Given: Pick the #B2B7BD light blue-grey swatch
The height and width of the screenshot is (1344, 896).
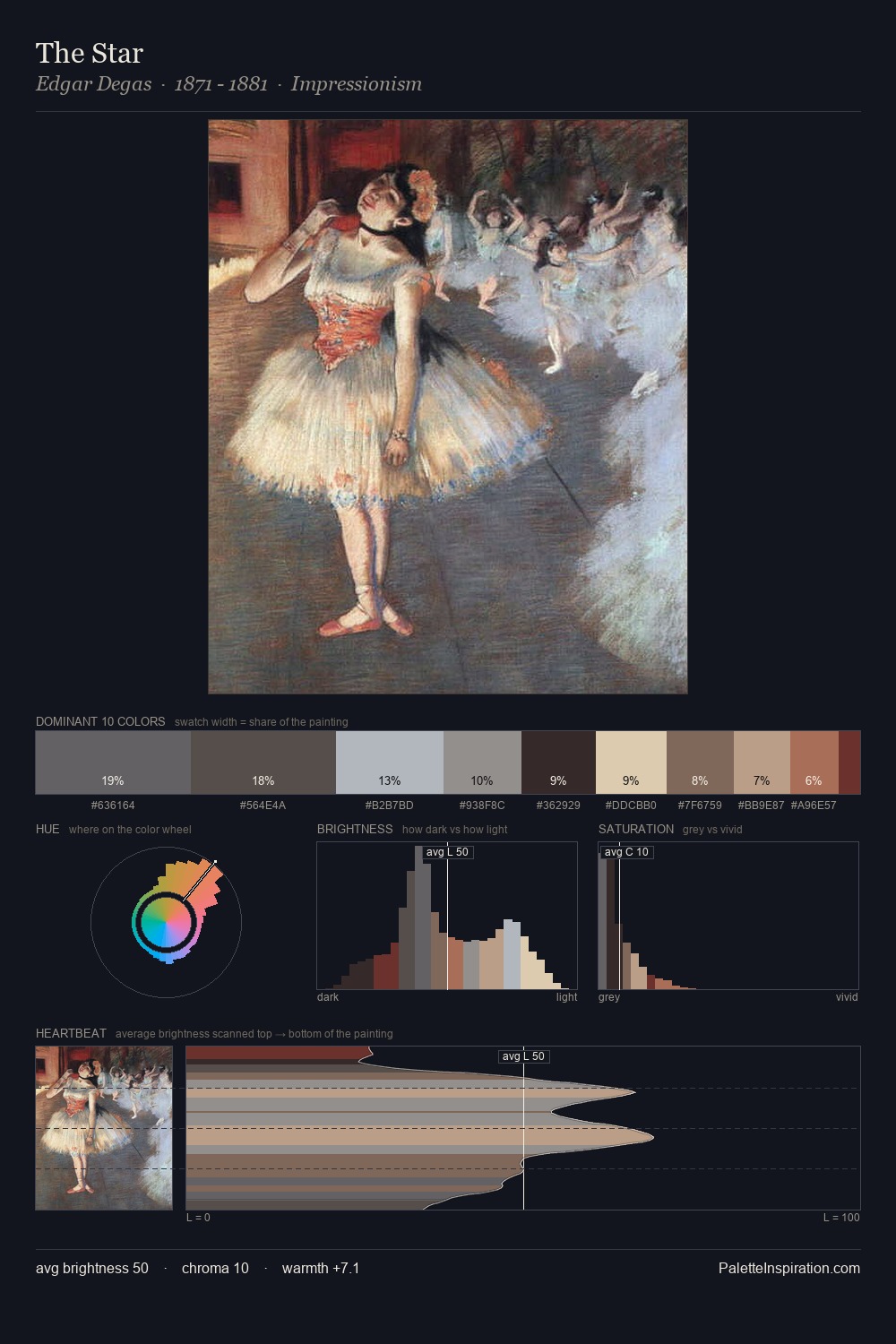Looking at the screenshot, I should 390,762.
